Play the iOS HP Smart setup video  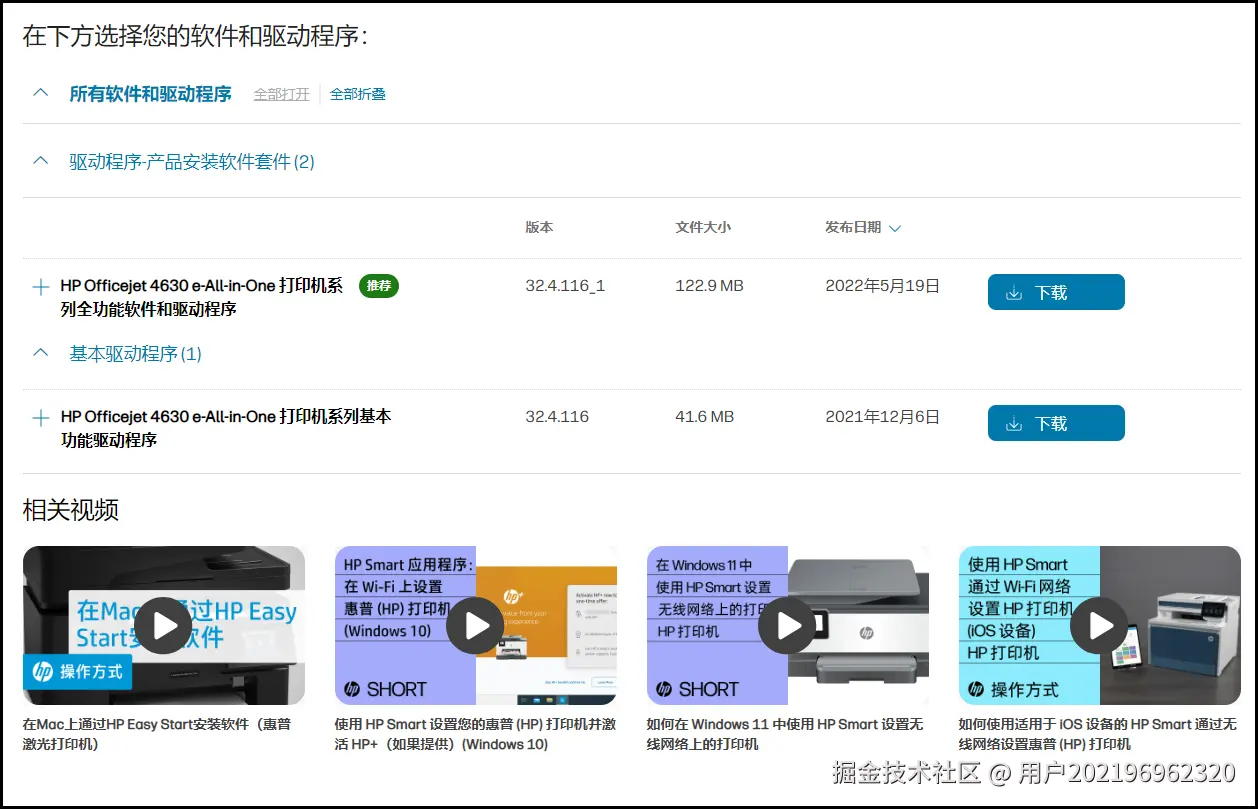point(1099,626)
